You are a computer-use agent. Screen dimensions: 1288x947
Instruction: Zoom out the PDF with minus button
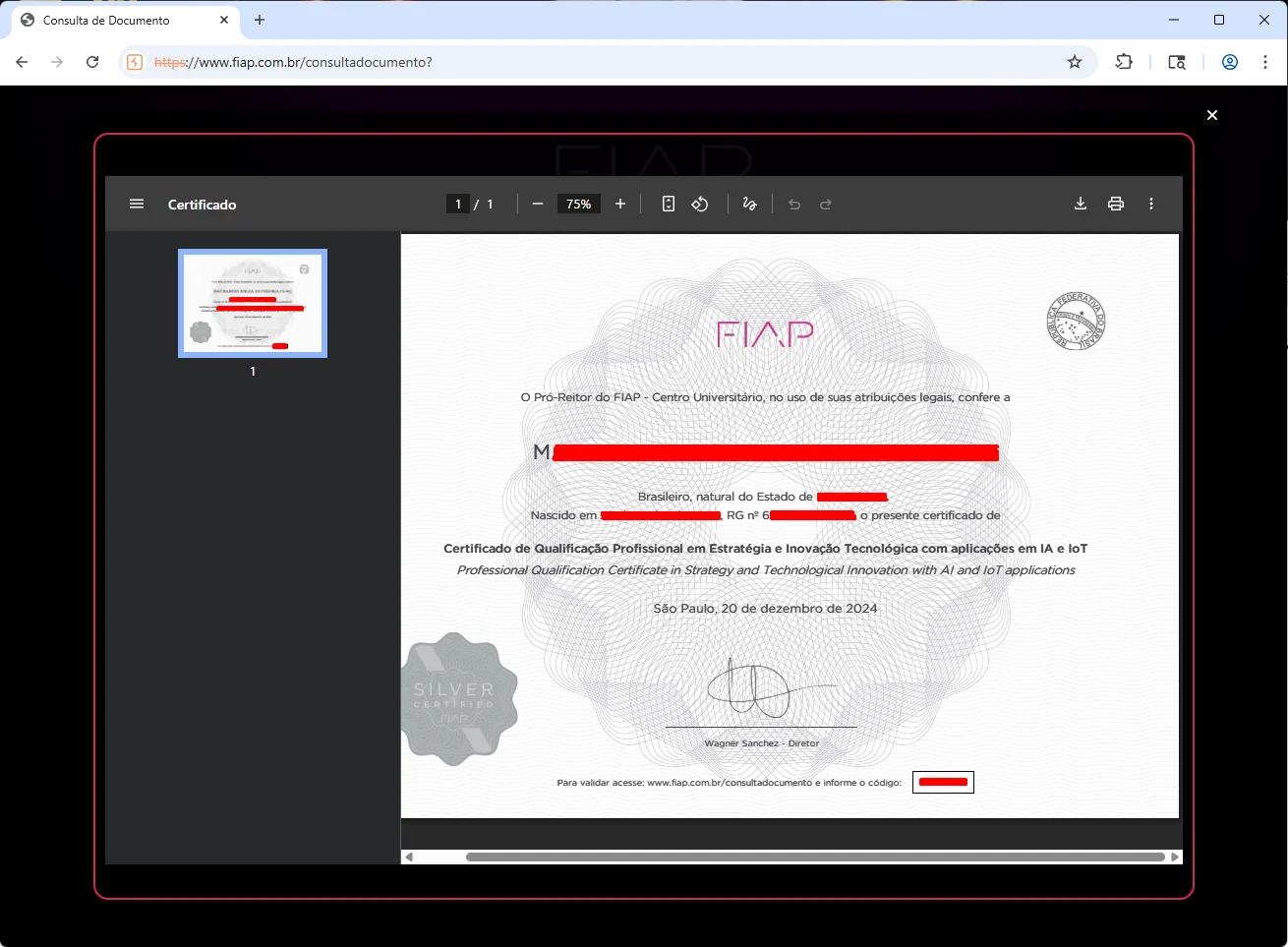(x=538, y=205)
